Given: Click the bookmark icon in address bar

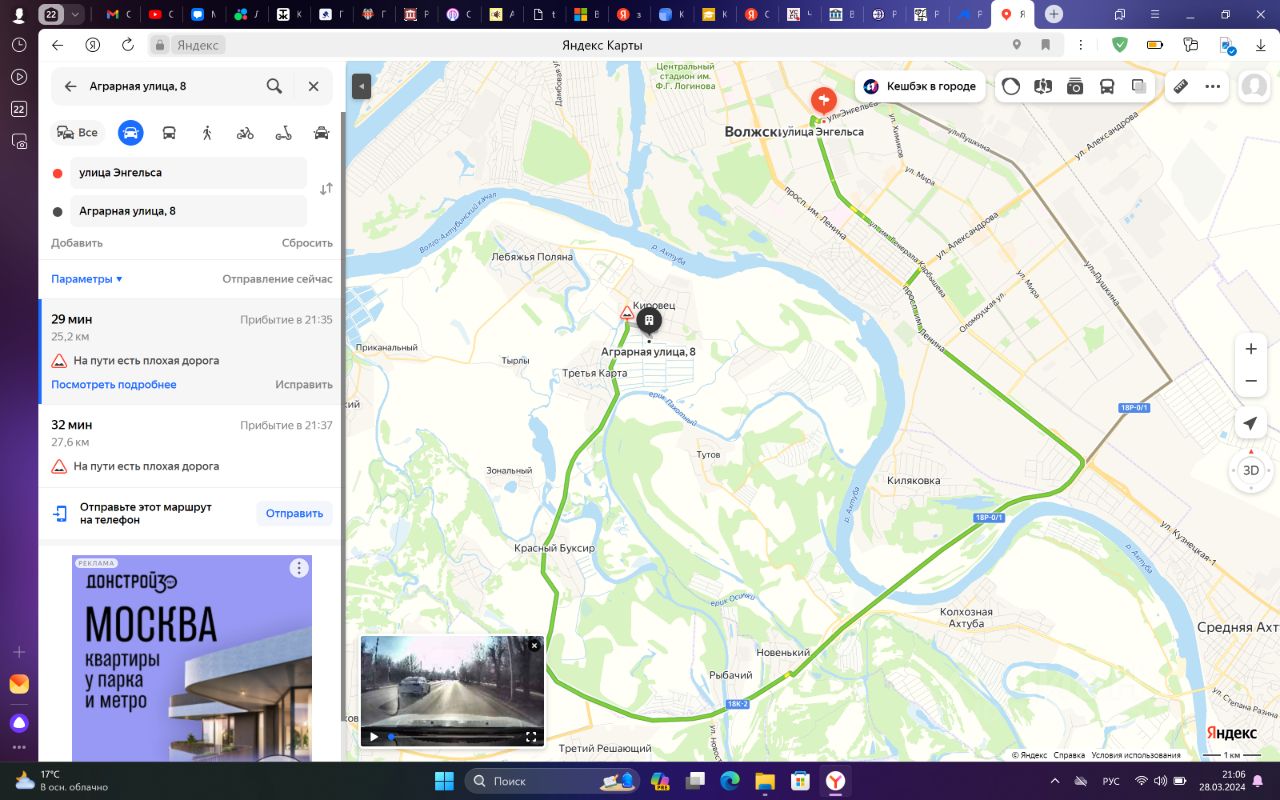Looking at the screenshot, I should pyautogui.click(x=1045, y=45).
